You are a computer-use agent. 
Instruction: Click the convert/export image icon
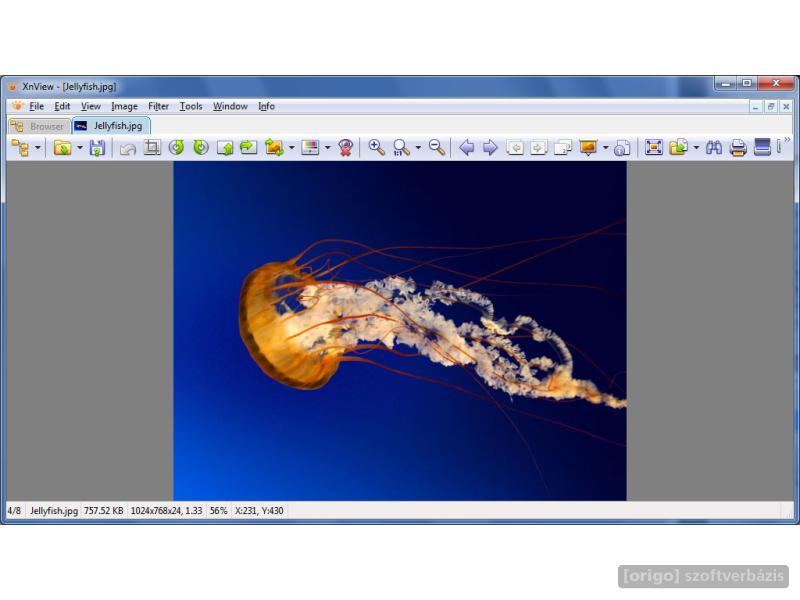tap(679, 148)
